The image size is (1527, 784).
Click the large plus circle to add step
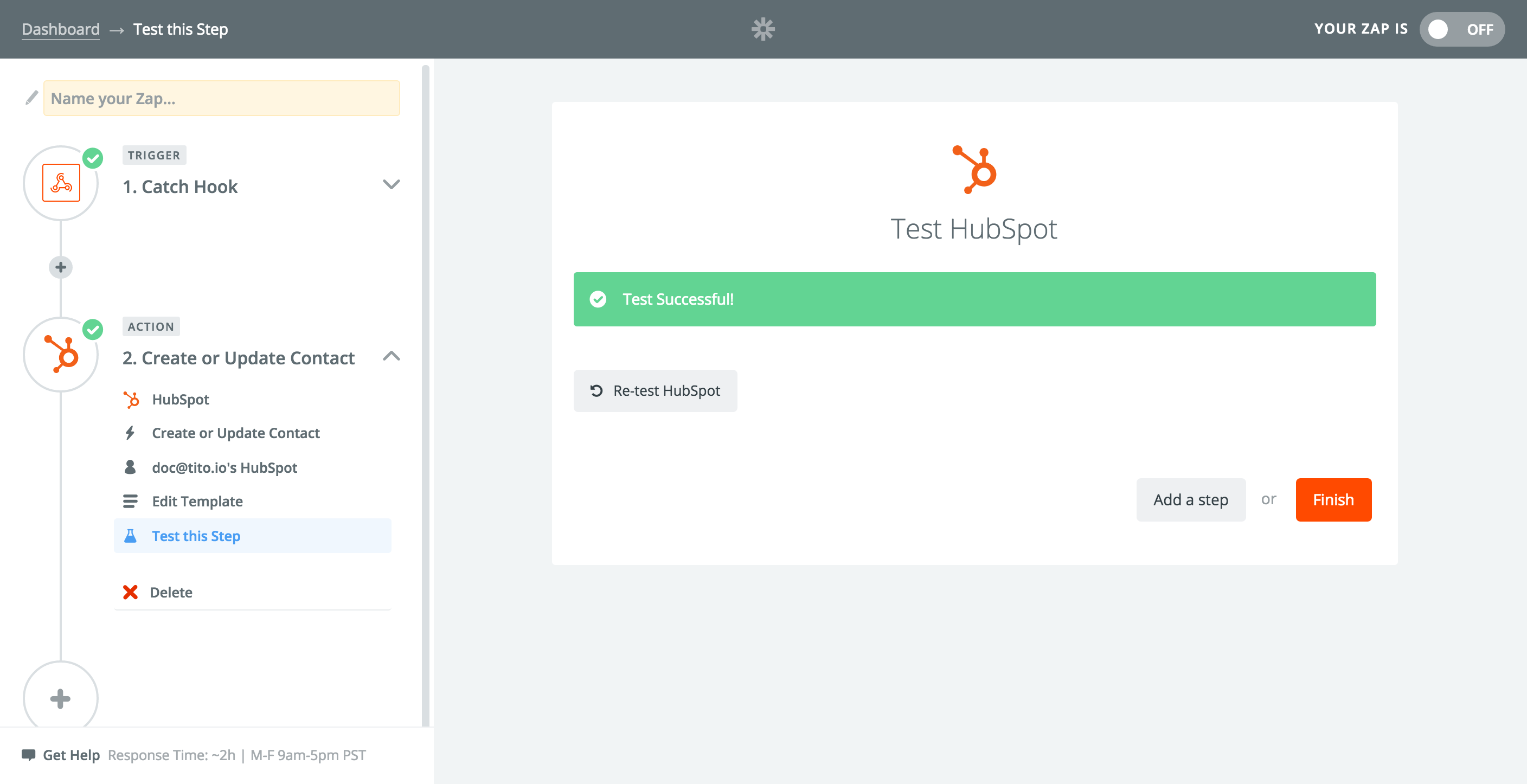point(61,698)
